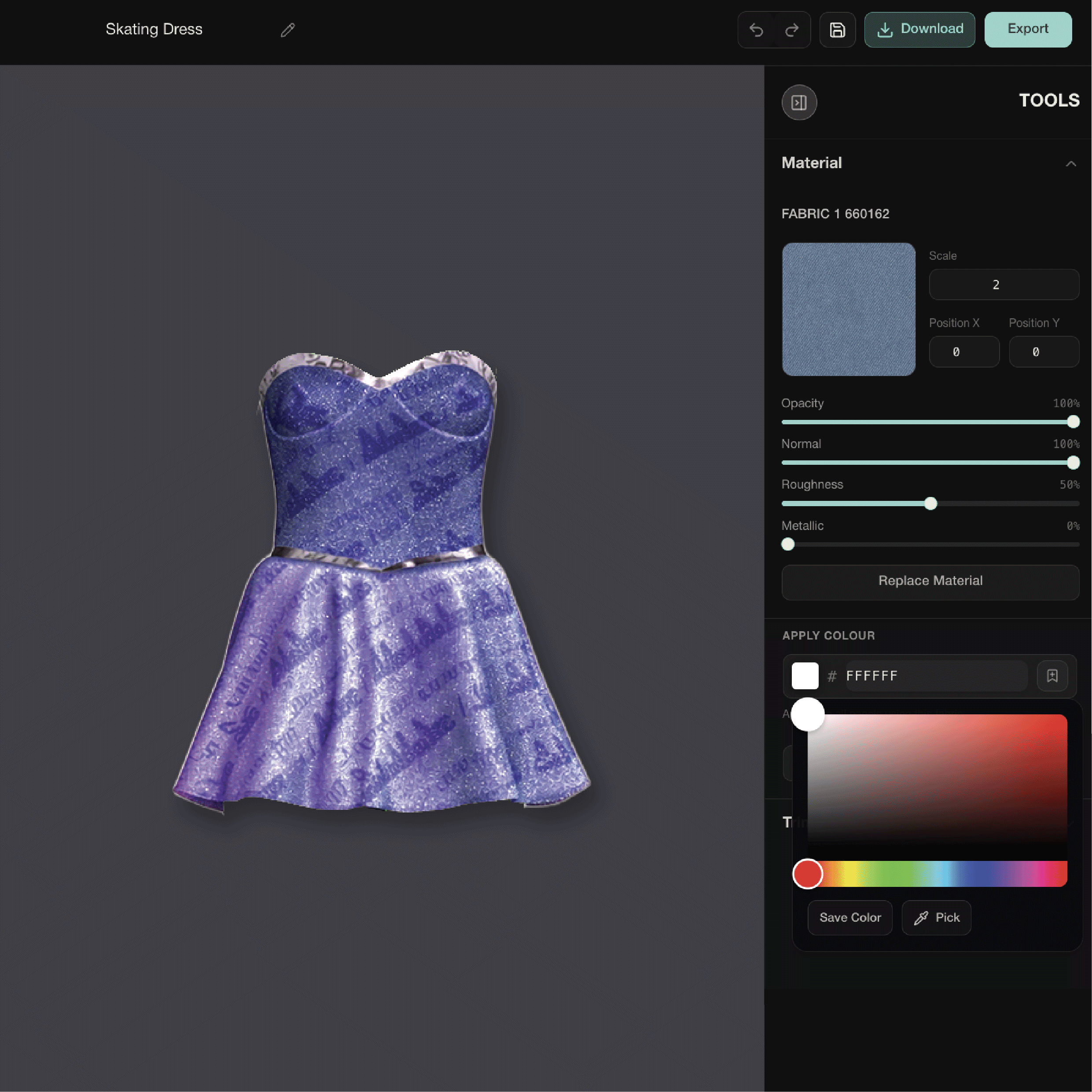The image size is (1092, 1092).
Task: Click the Metallic slider handle
Action: point(788,544)
